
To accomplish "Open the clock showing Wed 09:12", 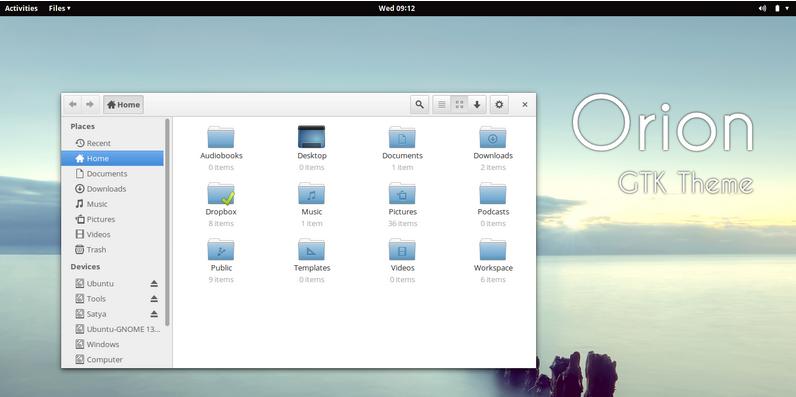I will (x=396, y=8).
